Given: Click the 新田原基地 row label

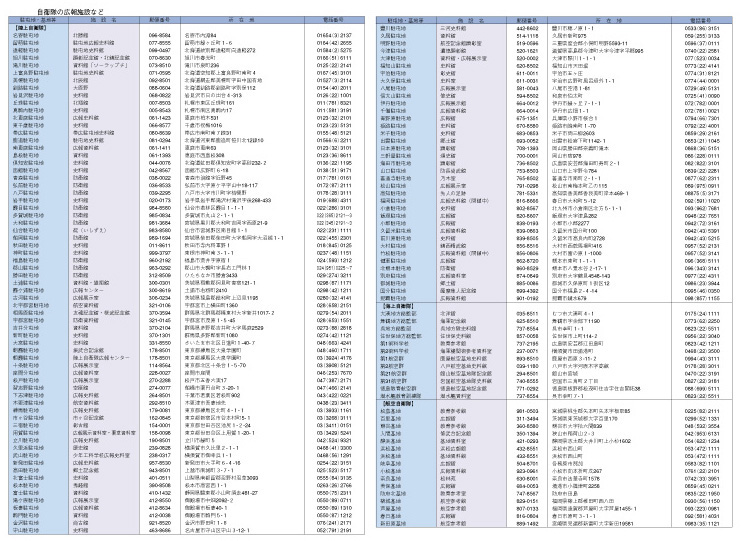Looking at the screenshot, I should 393,523.
